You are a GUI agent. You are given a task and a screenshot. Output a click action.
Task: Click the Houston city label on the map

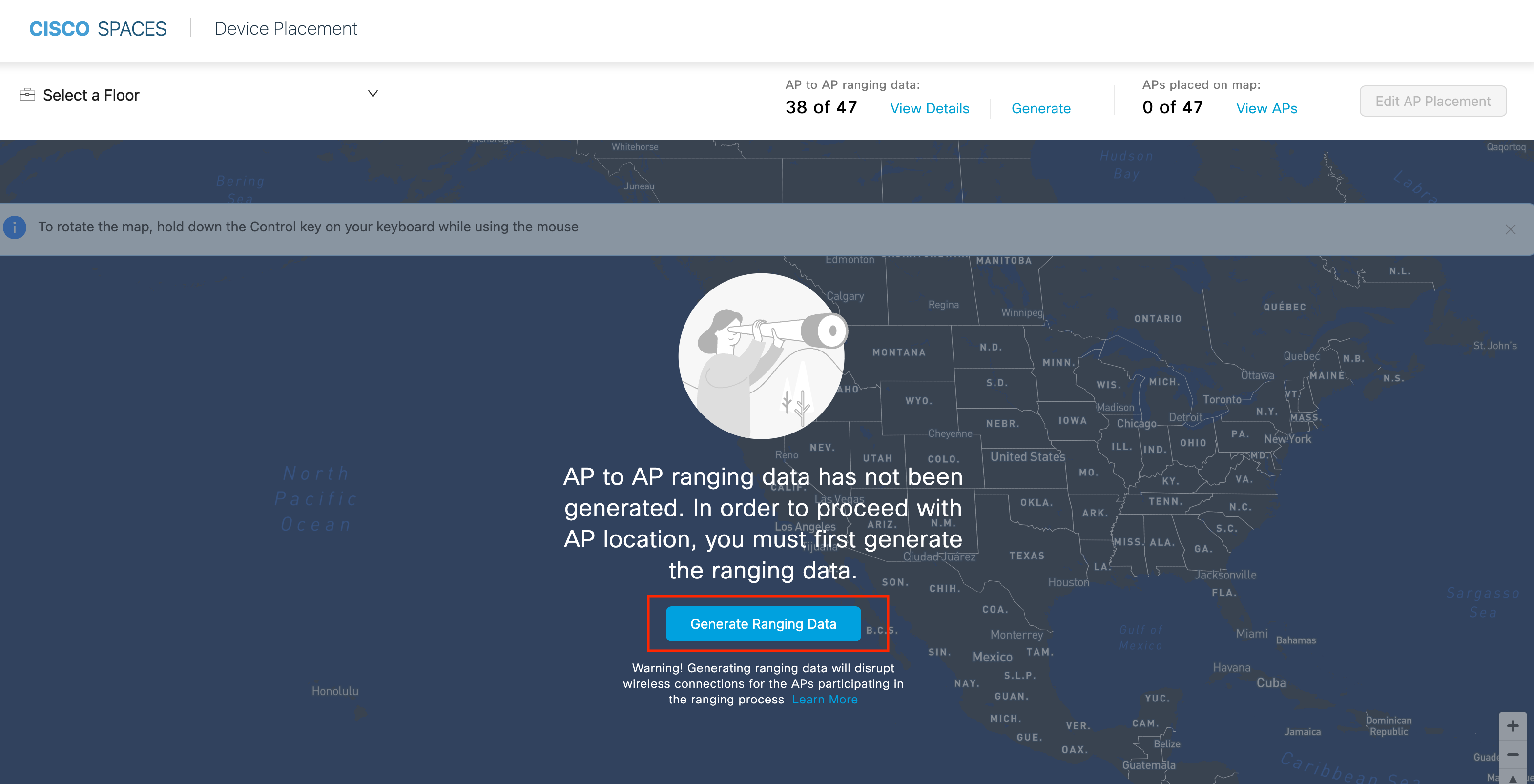[x=1068, y=582]
